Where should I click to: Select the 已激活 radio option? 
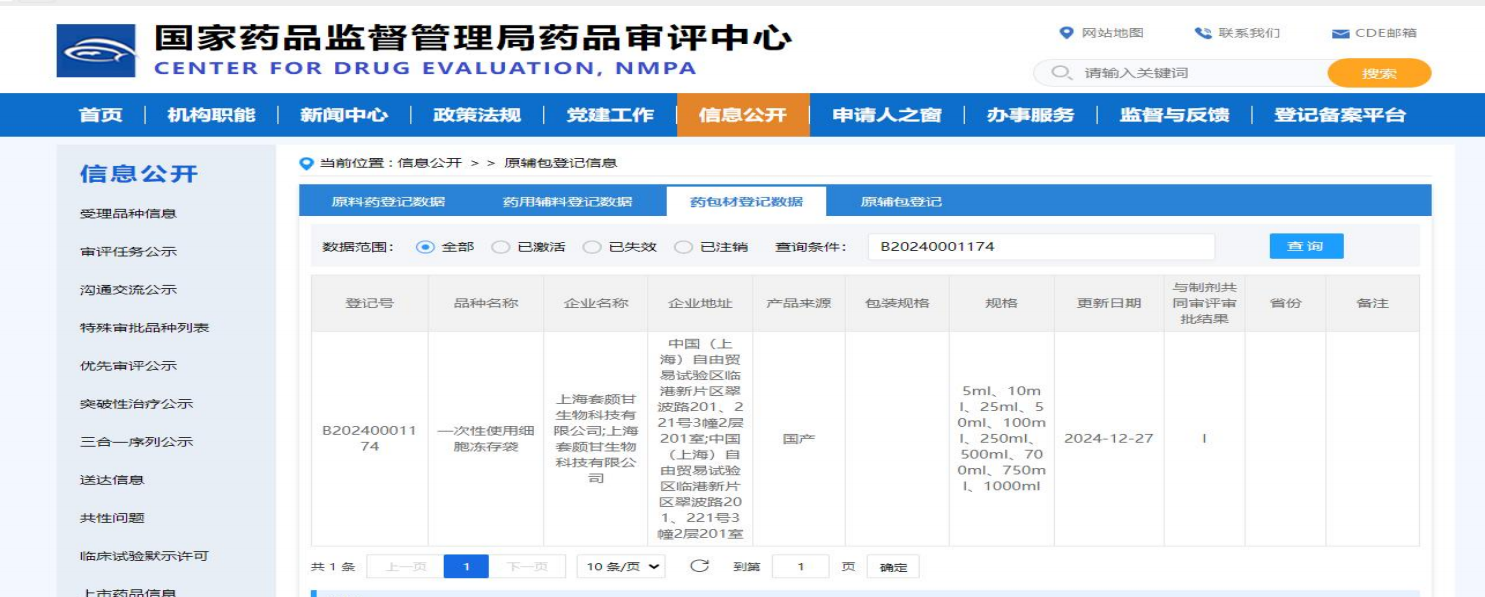point(501,247)
